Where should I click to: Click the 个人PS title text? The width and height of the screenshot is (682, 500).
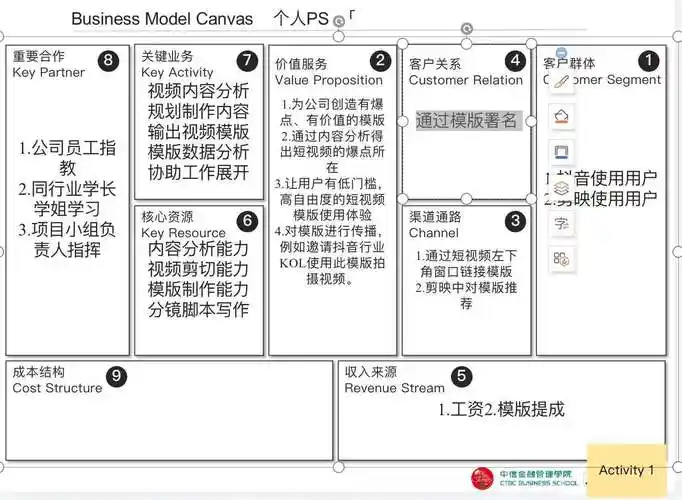pos(301,19)
